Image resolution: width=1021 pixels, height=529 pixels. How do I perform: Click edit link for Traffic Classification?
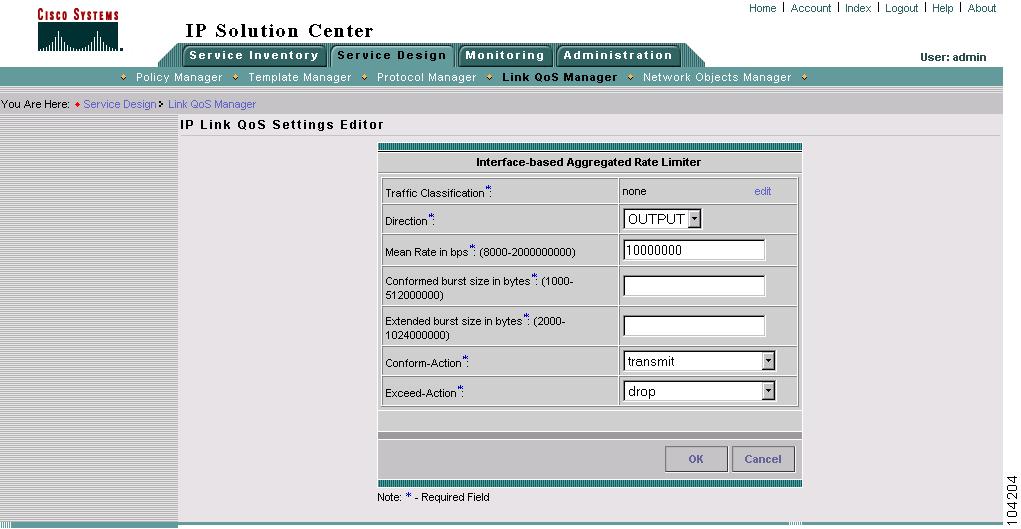[762, 192]
